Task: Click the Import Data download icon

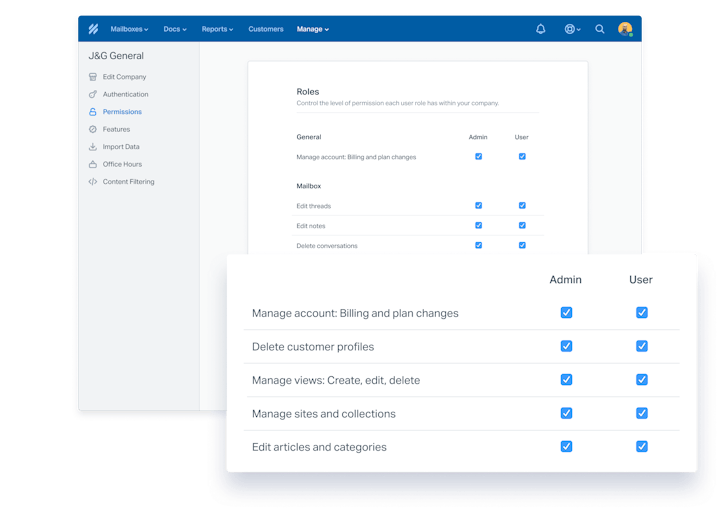Action: point(93,147)
